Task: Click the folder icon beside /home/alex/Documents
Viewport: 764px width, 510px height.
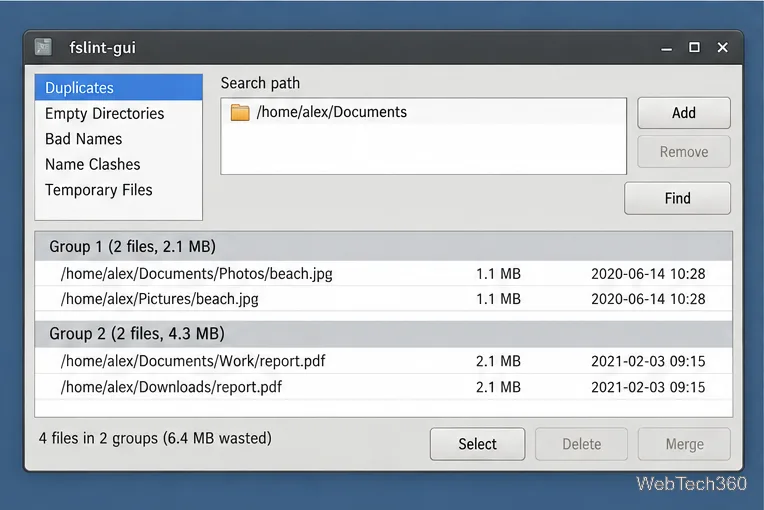Action: click(x=240, y=112)
